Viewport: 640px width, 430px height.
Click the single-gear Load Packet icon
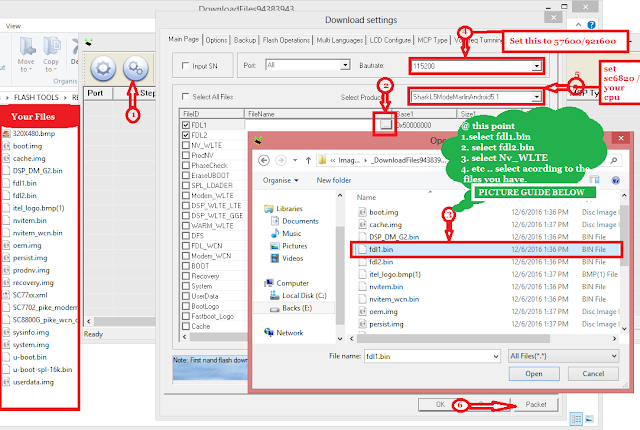(103, 68)
